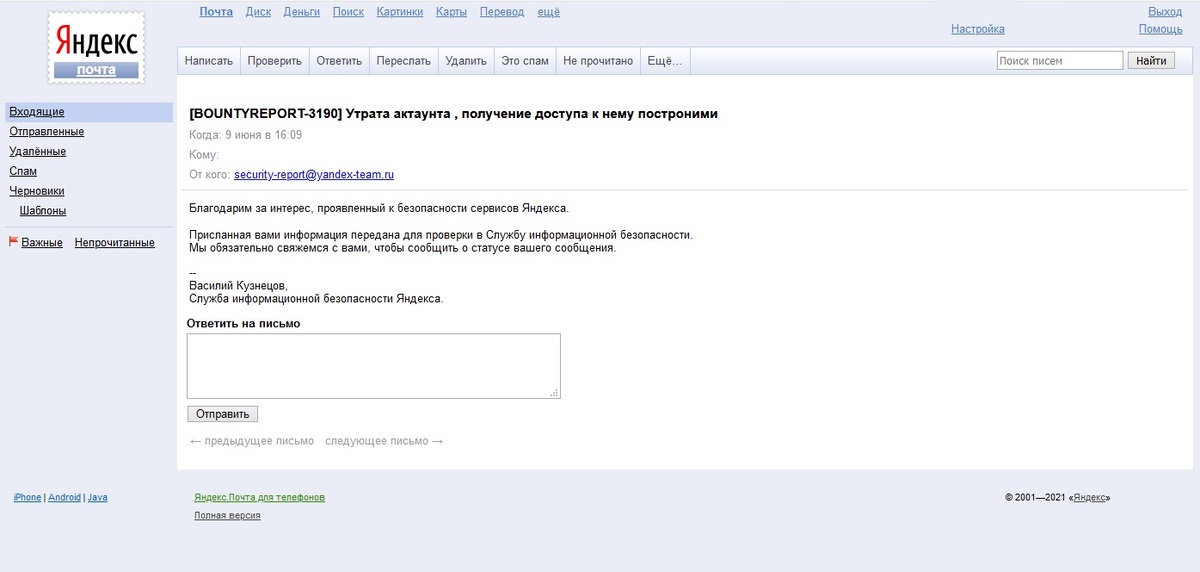This screenshot has height=572, width=1200.
Task: Mark message with Это спам button
Action: point(525,60)
